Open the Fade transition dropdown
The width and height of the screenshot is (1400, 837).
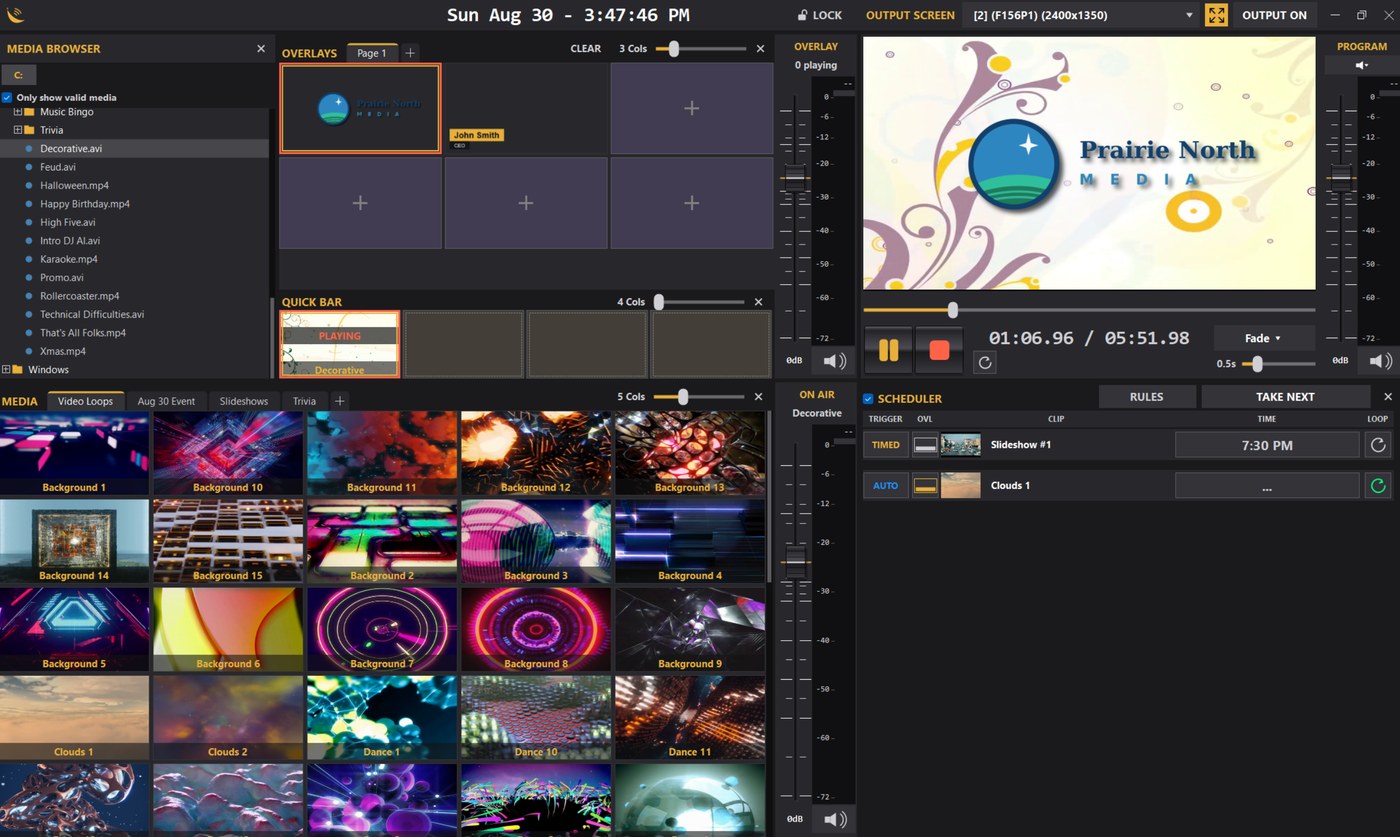click(x=1264, y=338)
